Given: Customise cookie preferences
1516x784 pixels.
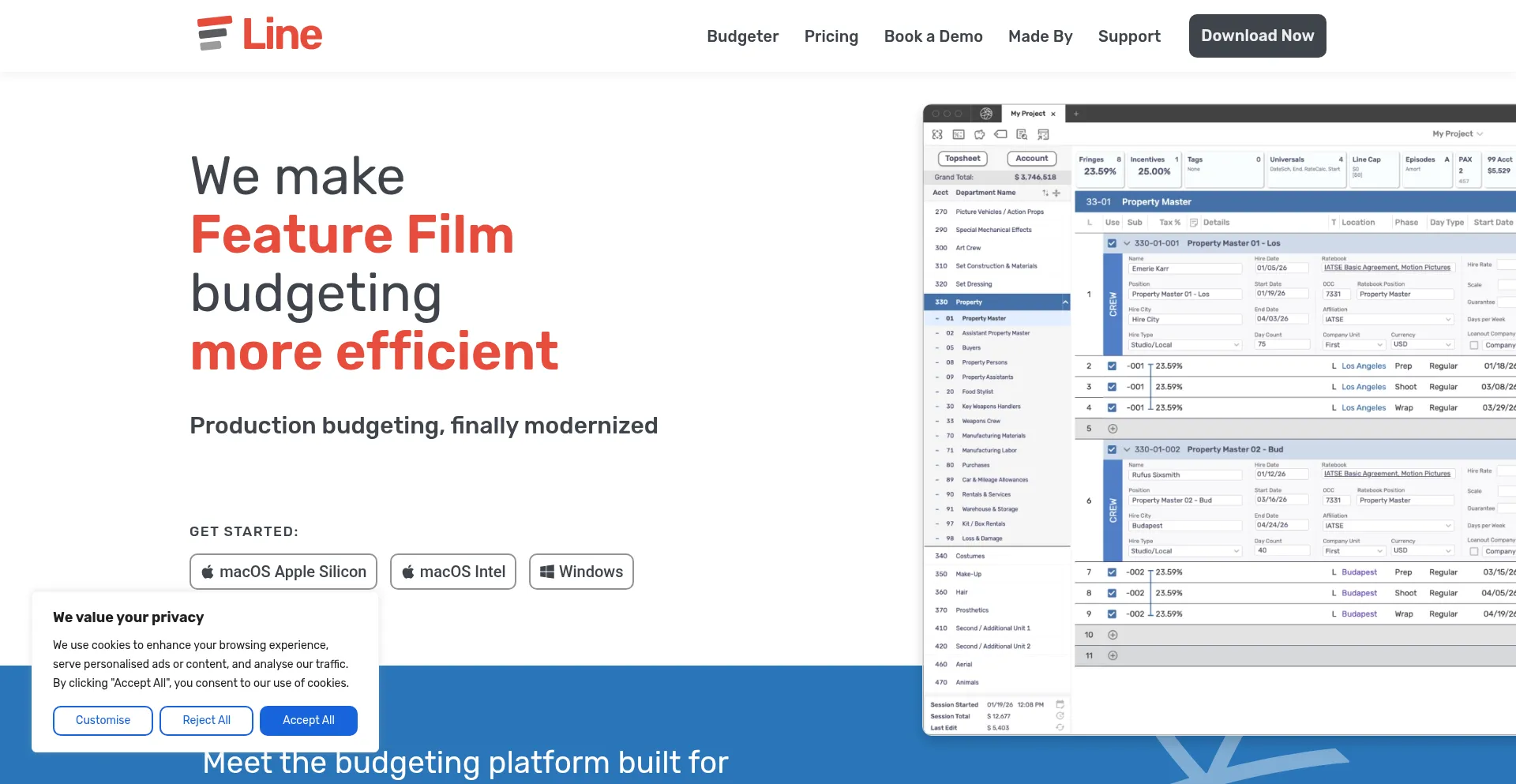Looking at the screenshot, I should [x=103, y=720].
